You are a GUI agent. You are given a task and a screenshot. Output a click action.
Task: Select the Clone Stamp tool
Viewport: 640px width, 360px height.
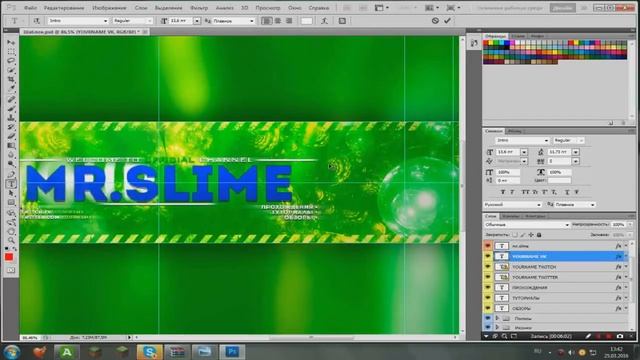point(11,118)
